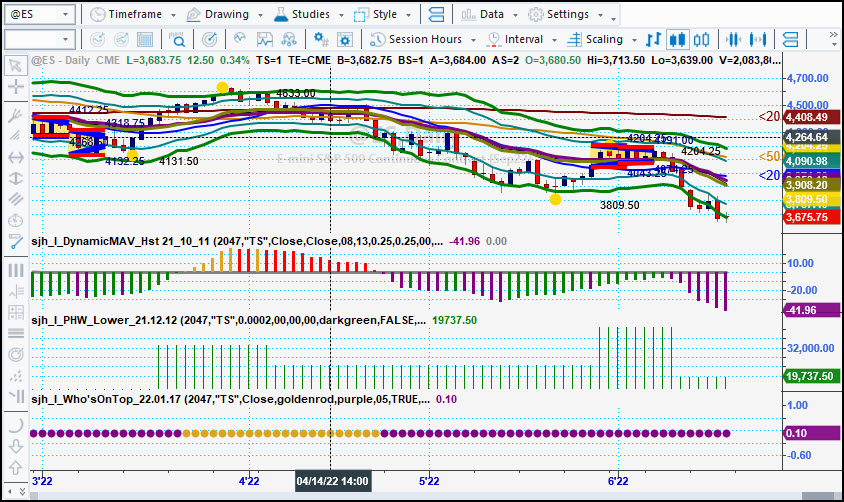Expand the Style dropdown arrow
844x502 pixels.
click(x=409, y=15)
